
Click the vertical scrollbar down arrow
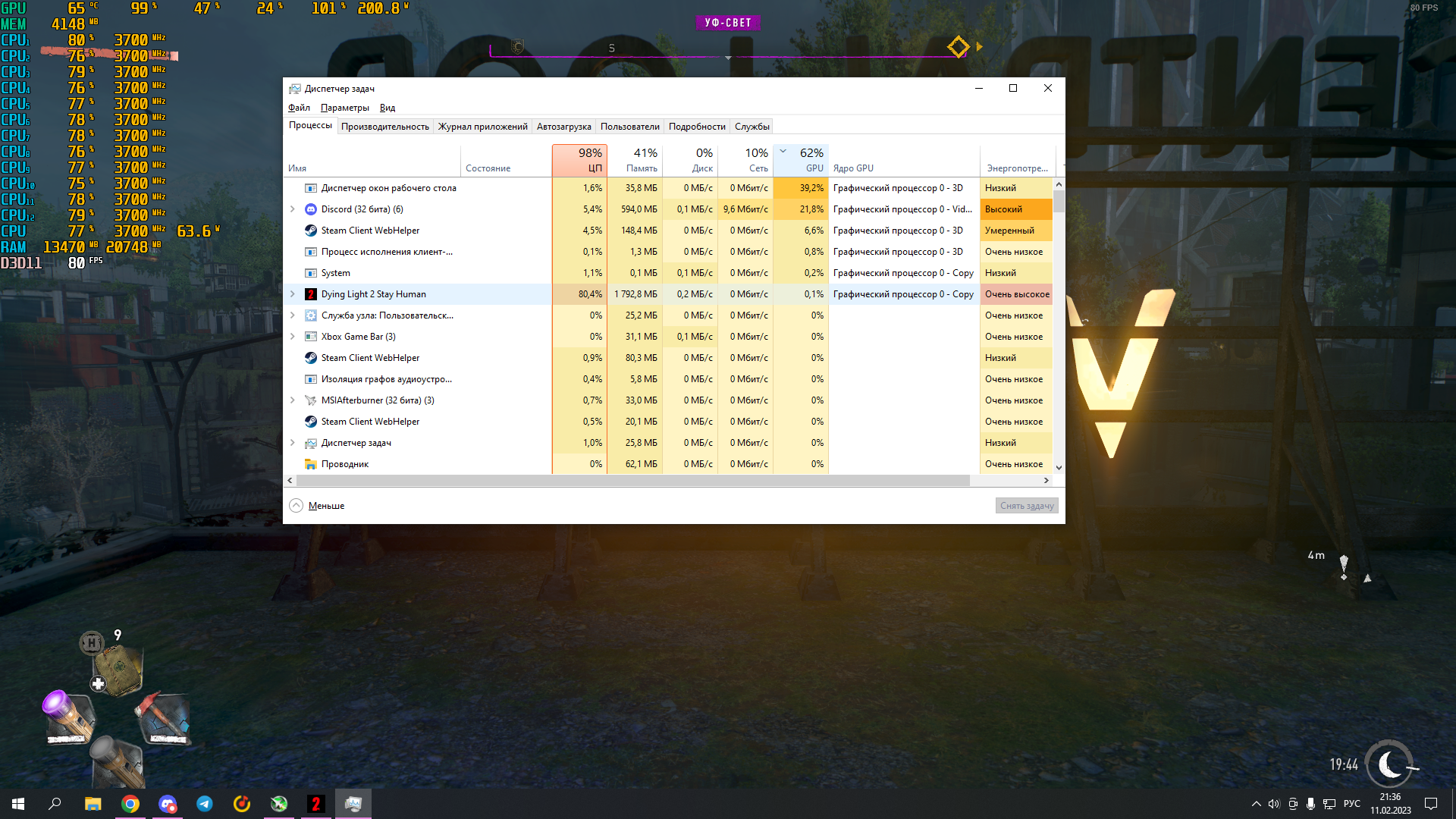1059,468
